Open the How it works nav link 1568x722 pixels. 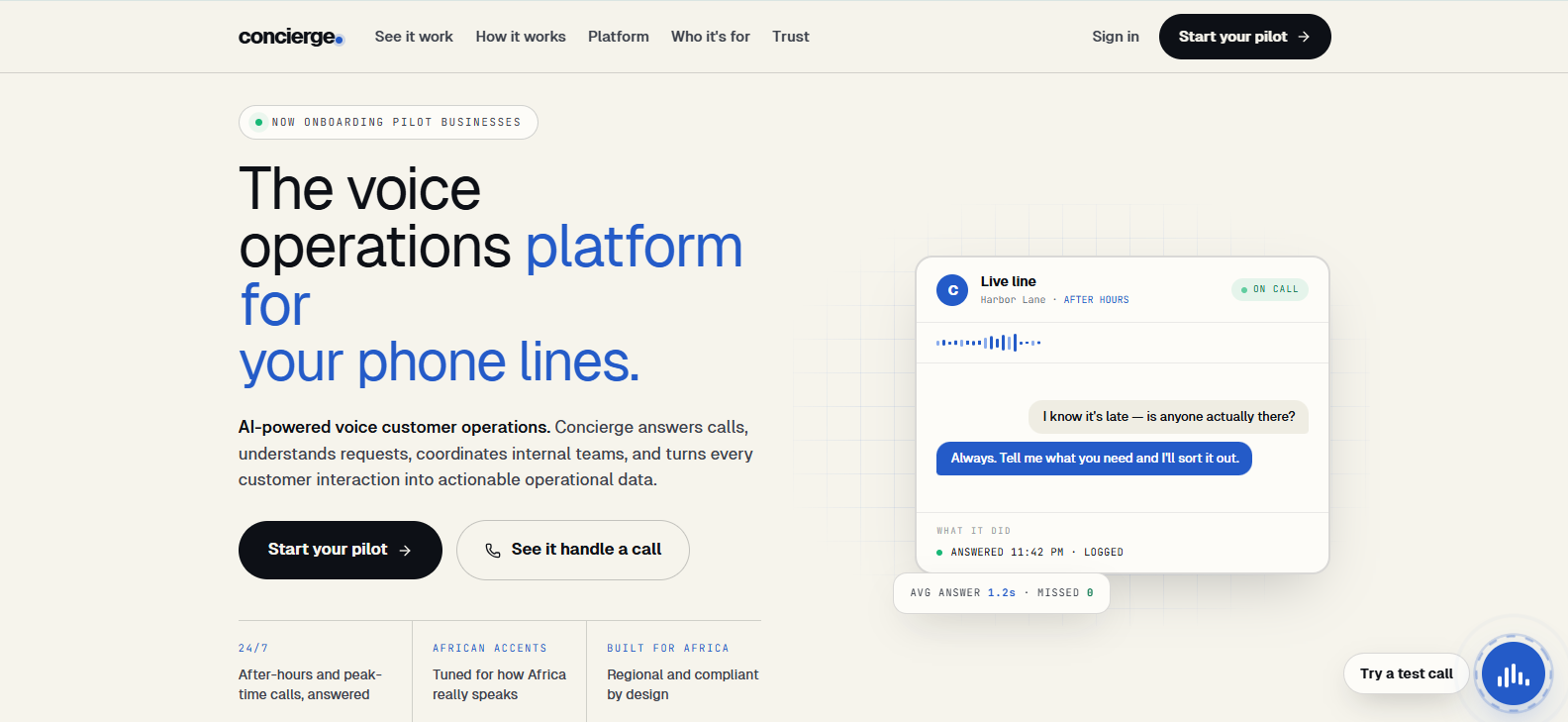click(521, 37)
